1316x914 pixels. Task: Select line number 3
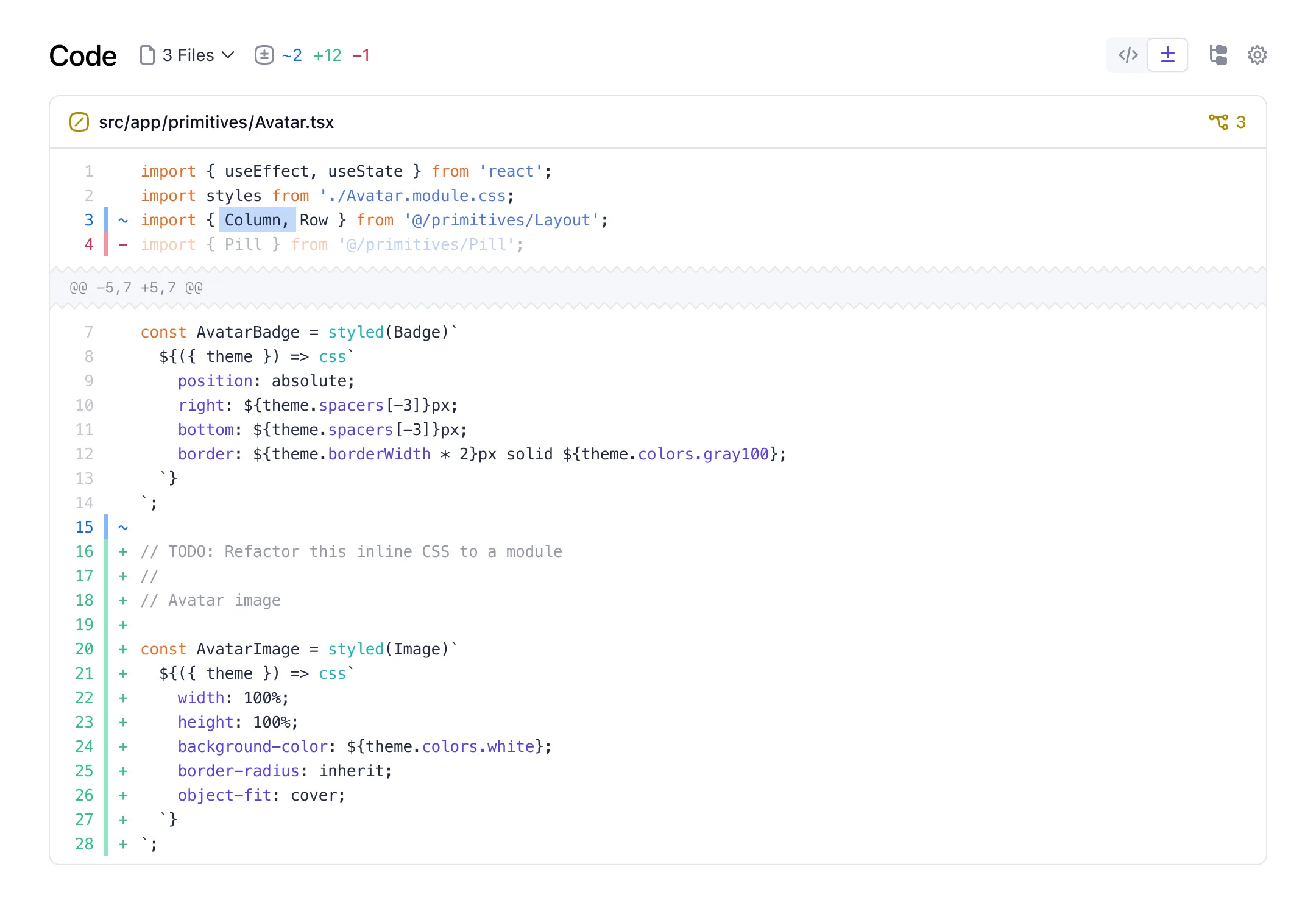click(x=89, y=220)
